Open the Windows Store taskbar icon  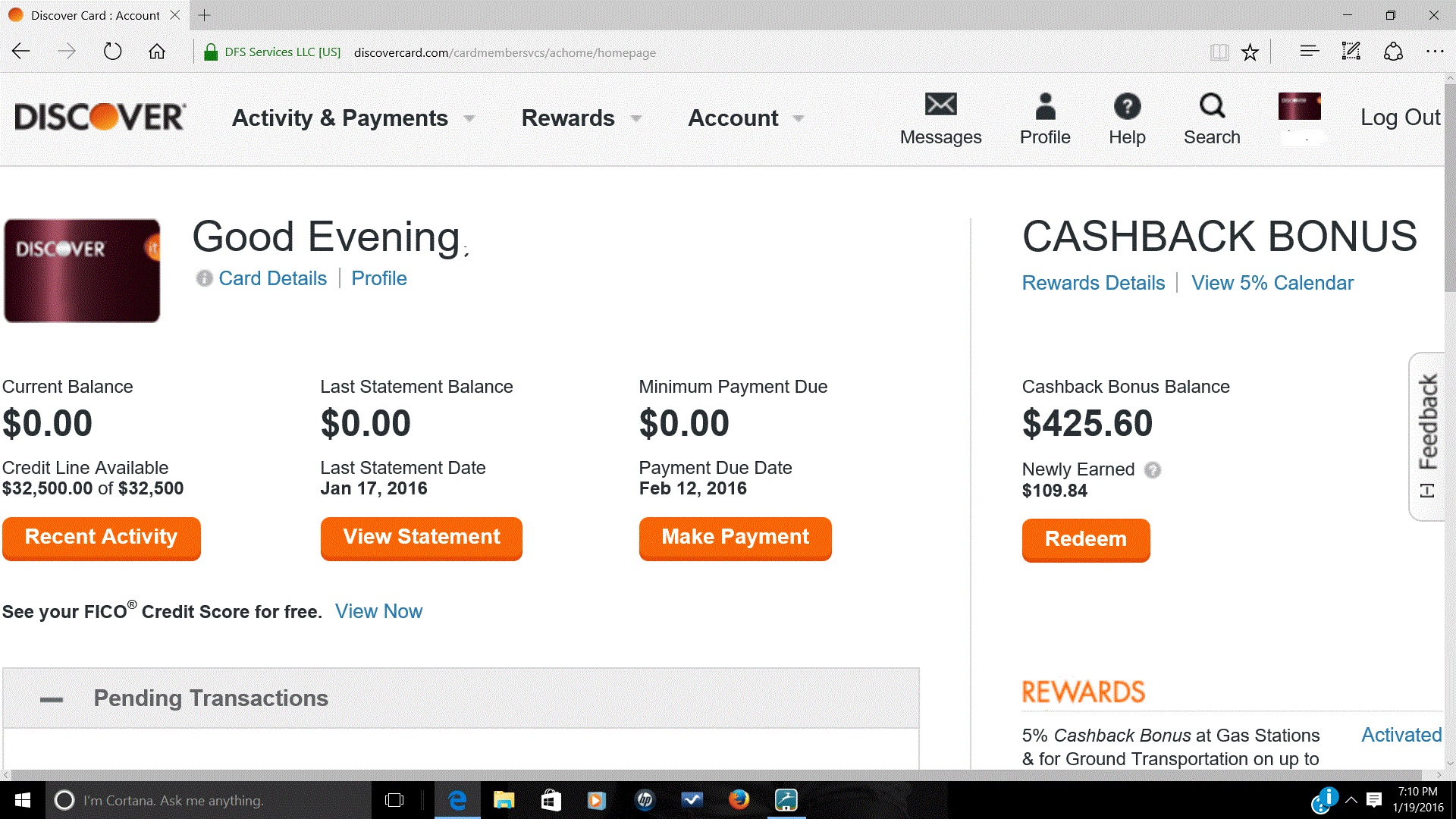point(551,800)
